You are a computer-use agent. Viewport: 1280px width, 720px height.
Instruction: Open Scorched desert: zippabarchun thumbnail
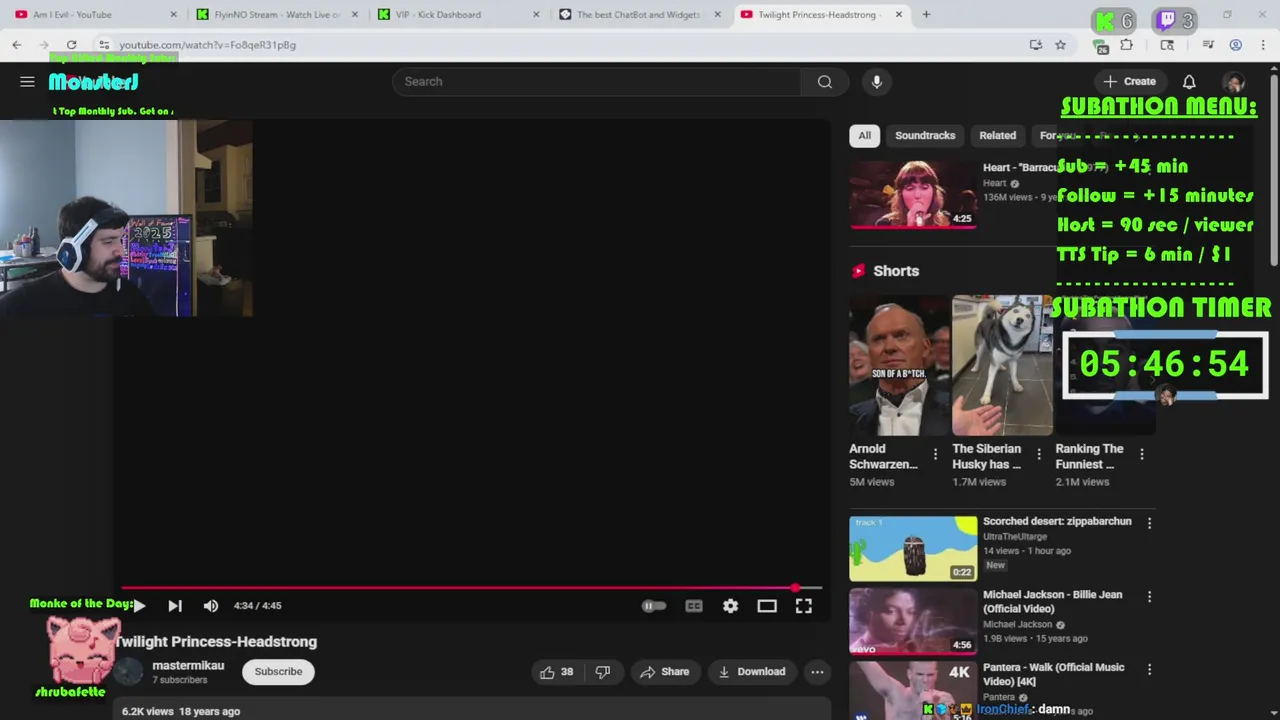pos(913,548)
